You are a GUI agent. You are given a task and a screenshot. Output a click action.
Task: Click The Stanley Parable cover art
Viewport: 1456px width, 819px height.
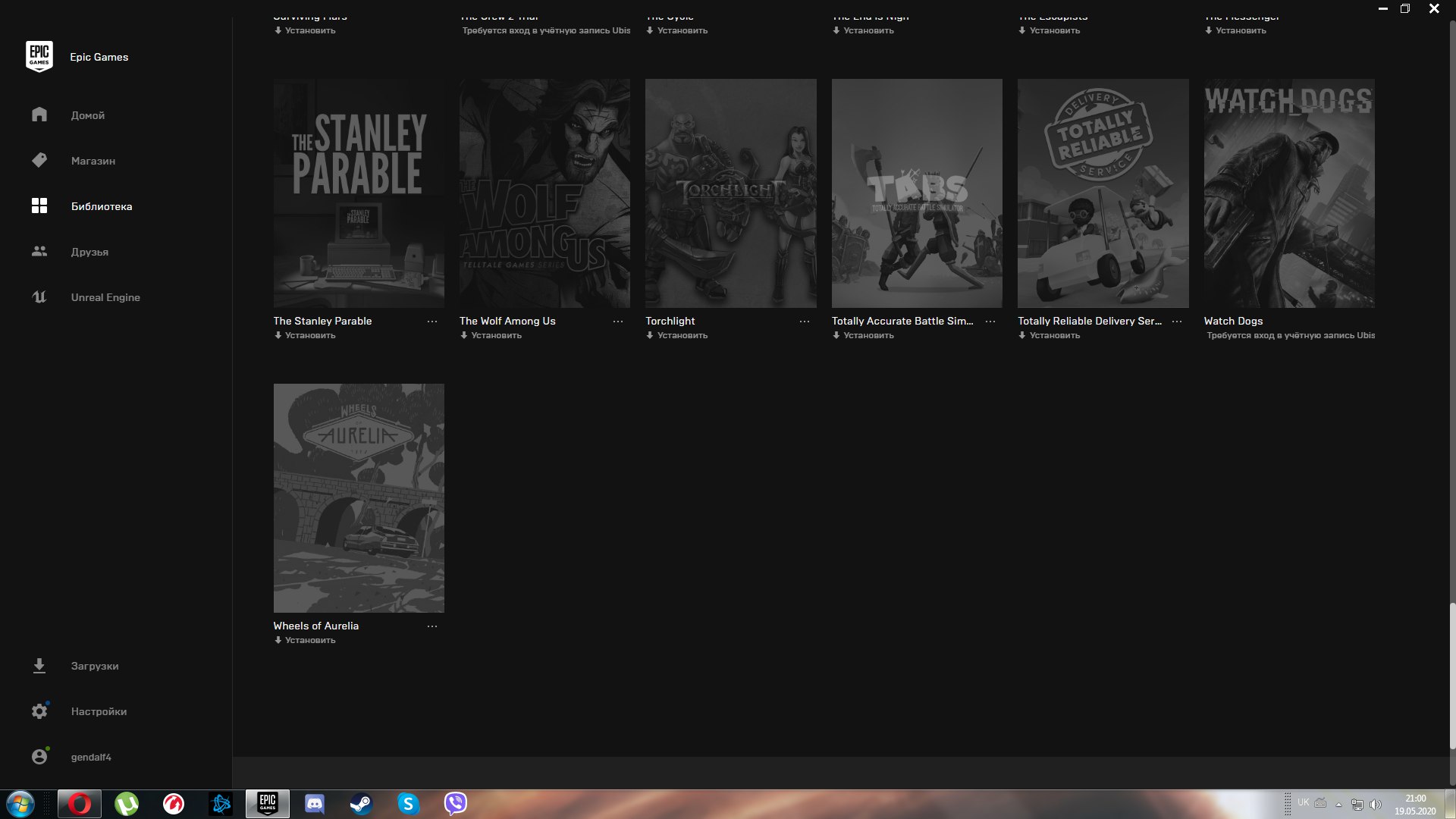tap(359, 193)
